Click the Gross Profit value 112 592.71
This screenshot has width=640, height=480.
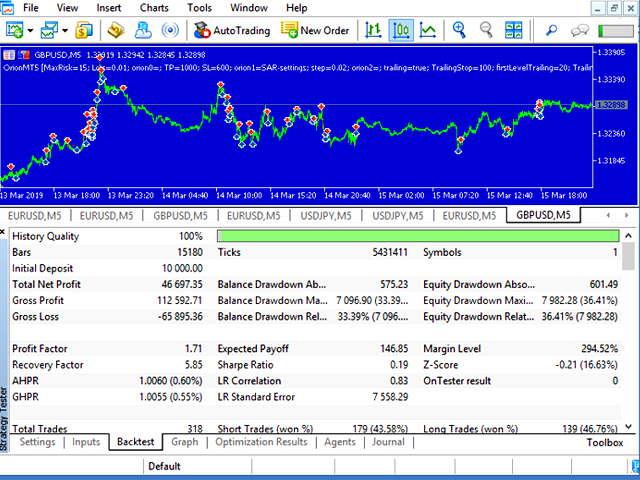[x=180, y=300]
